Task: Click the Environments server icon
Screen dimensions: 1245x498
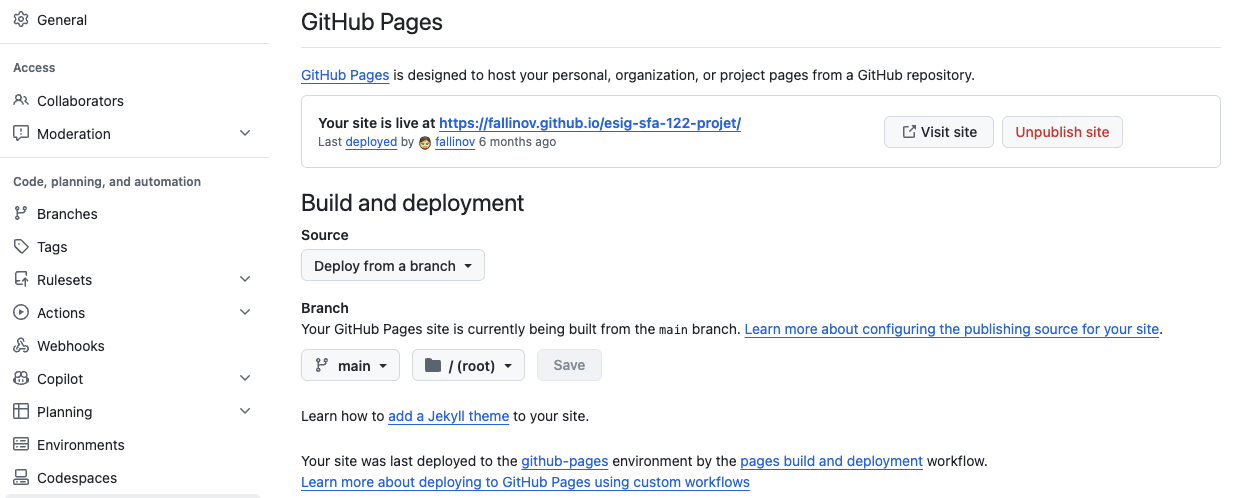Action: point(21,445)
